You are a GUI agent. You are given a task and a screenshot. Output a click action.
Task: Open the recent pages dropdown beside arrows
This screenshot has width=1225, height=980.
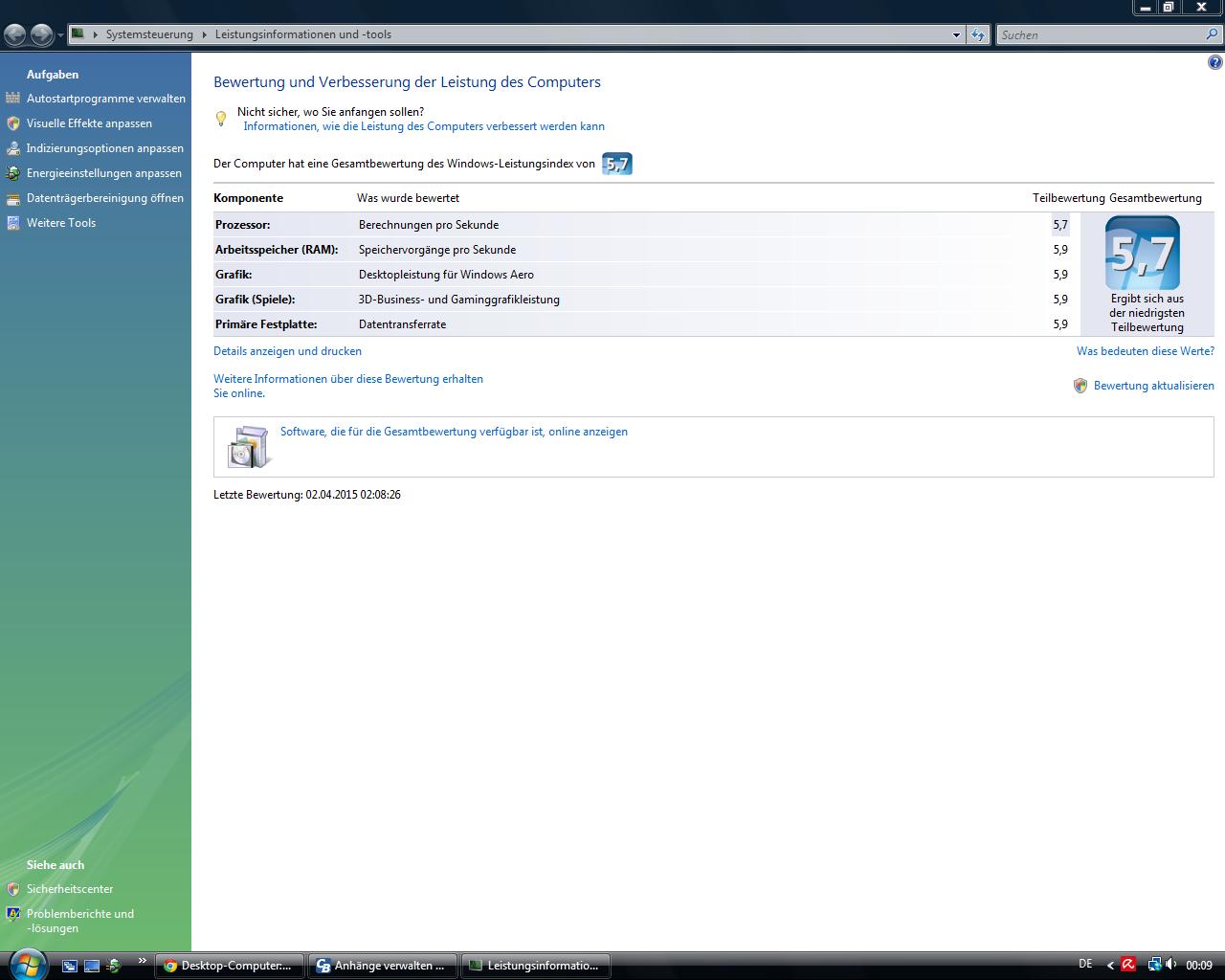(x=60, y=35)
